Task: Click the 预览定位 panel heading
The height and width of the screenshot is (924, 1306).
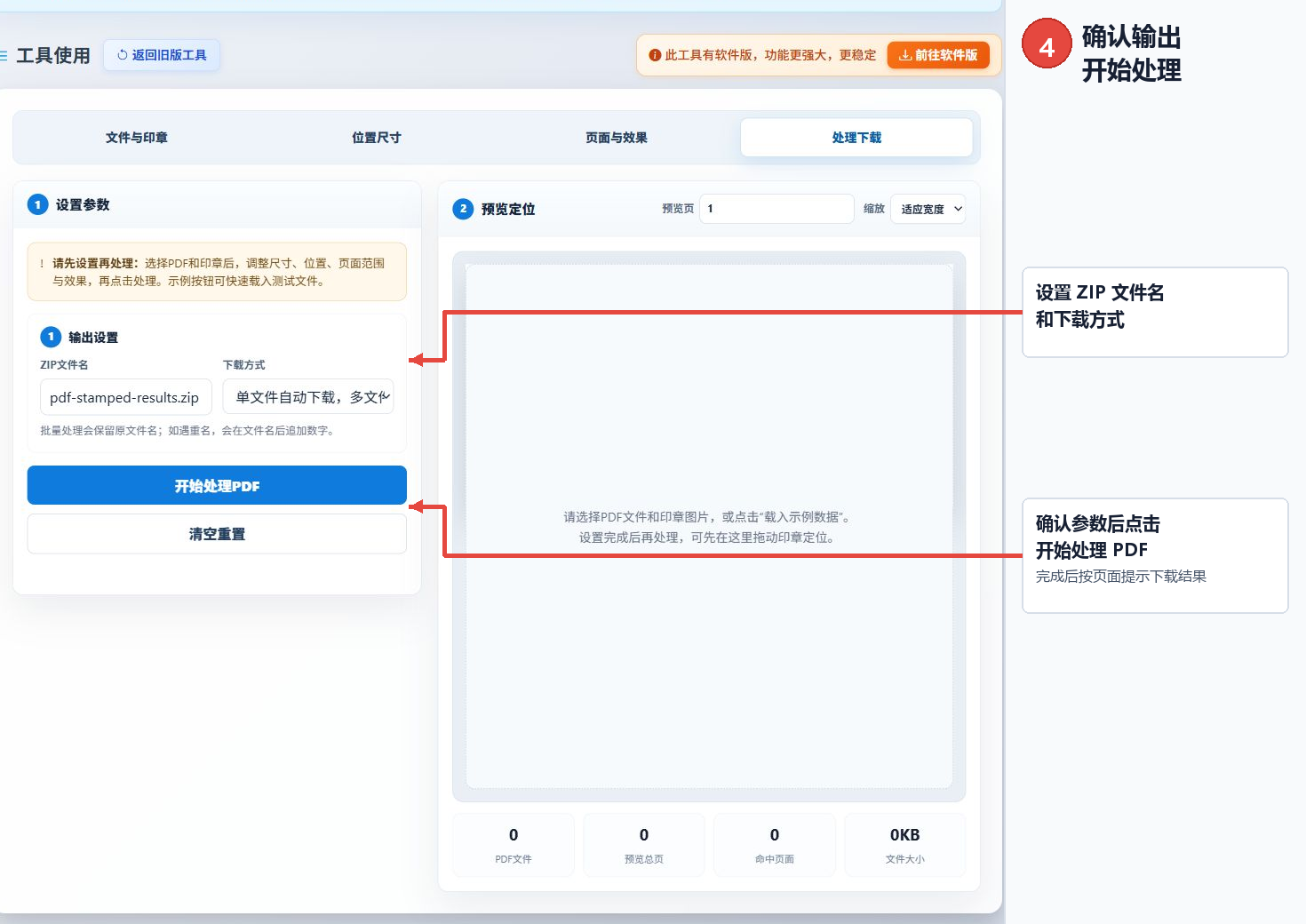Action: pyautogui.click(x=508, y=210)
